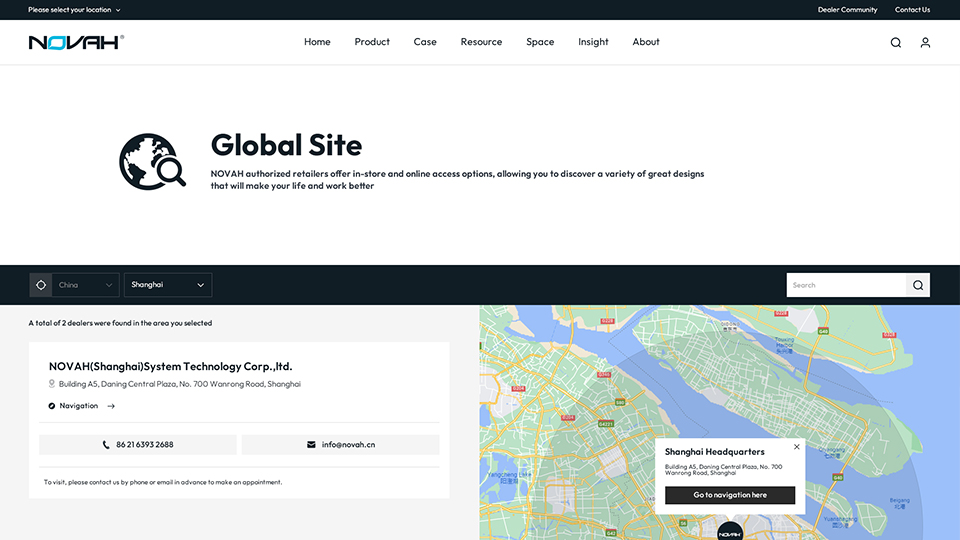
Task: Open the user account icon
Action: point(925,42)
